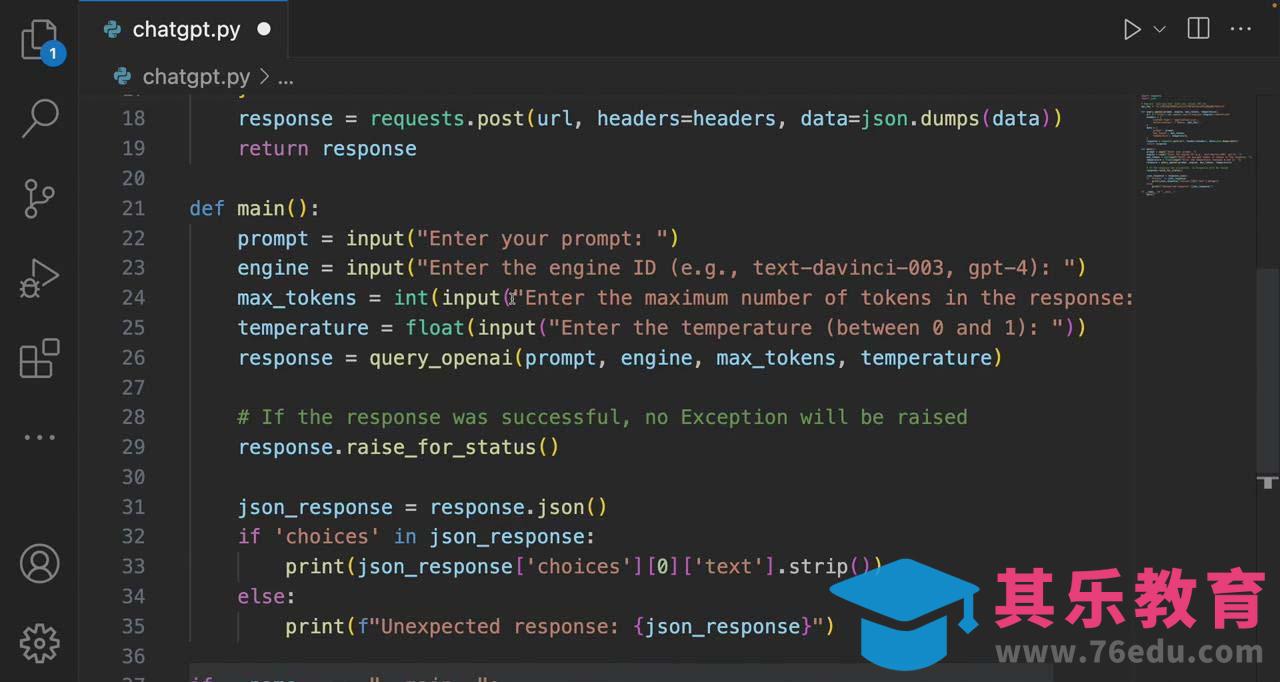Open the Source Control view
The height and width of the screenshot is (682, 1280).
[x=40, y=198]
